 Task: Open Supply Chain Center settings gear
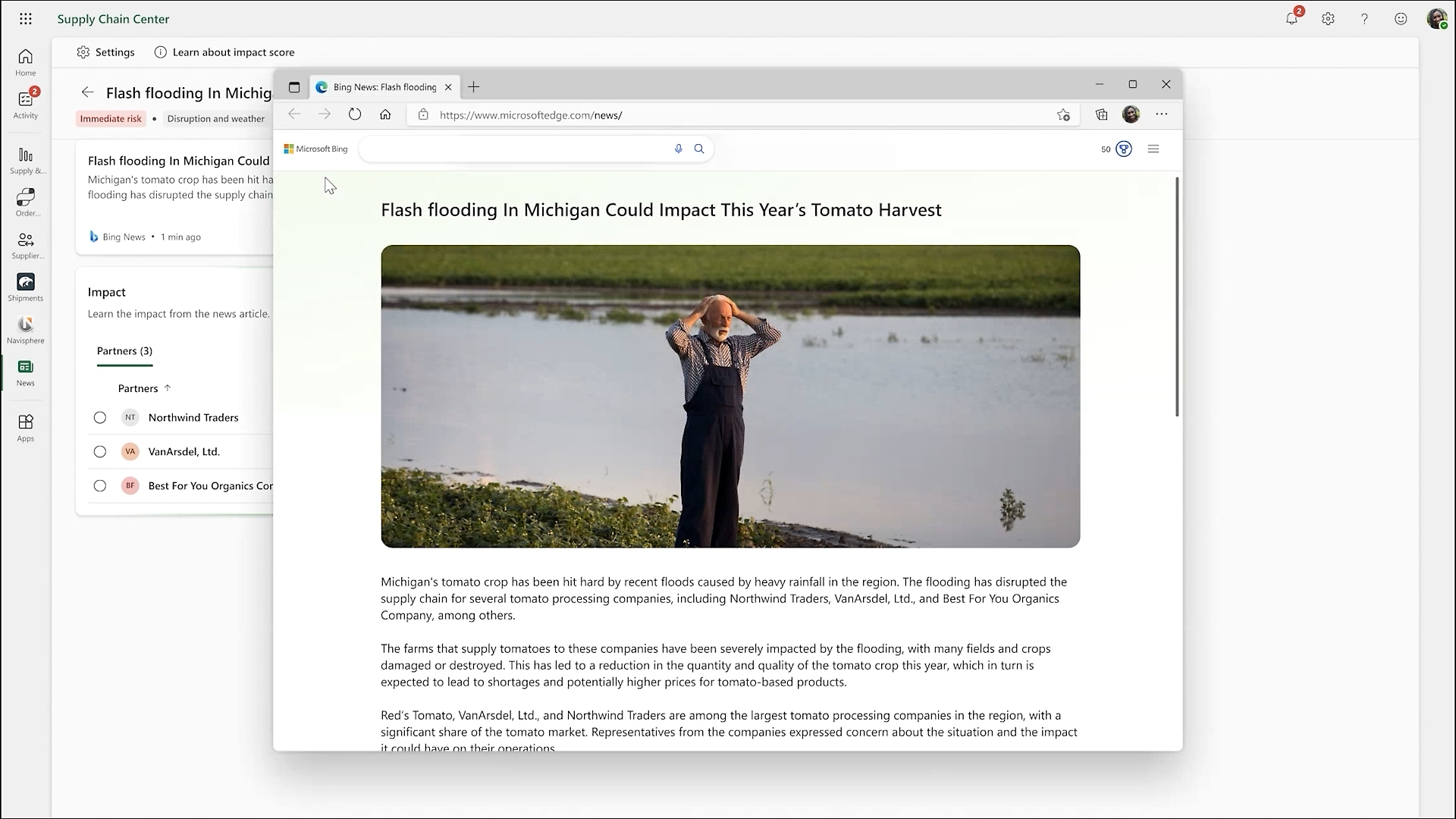(x=1328, y=19)
